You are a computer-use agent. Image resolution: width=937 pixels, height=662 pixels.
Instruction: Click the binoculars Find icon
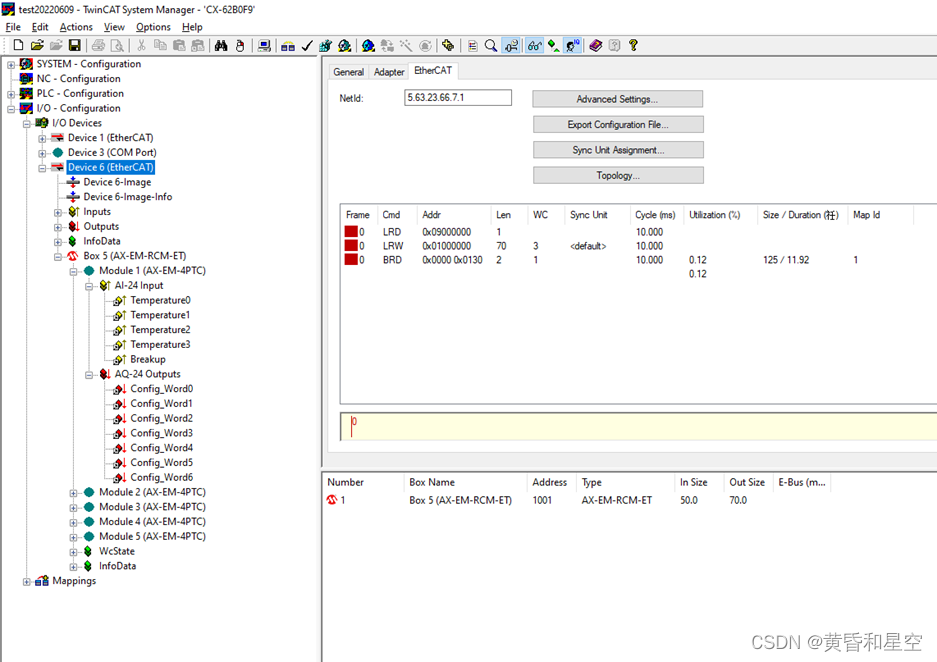221,45
